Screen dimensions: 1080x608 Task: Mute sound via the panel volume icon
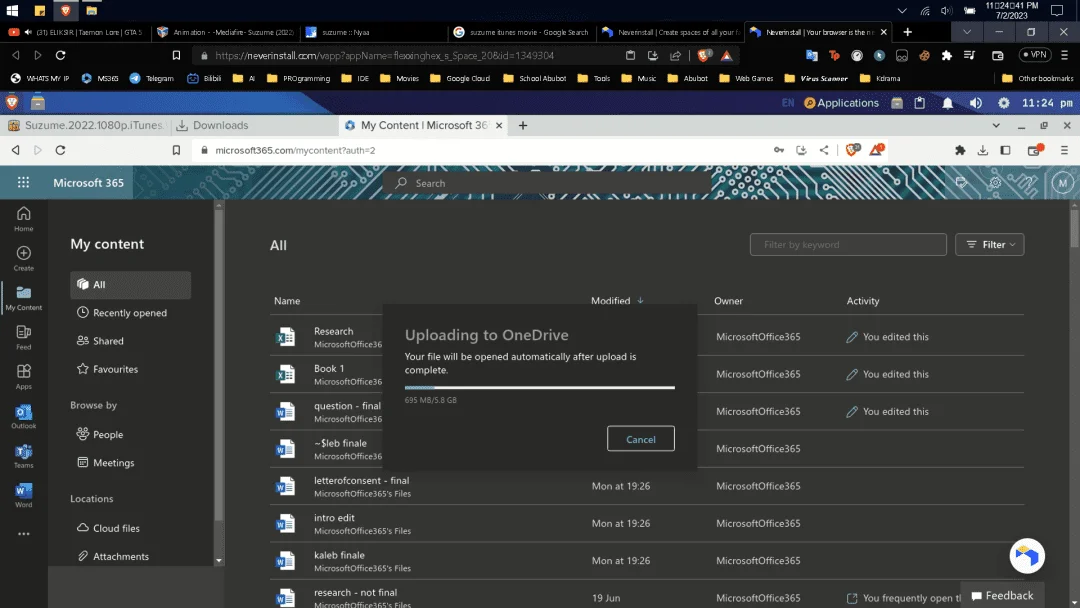976,103
